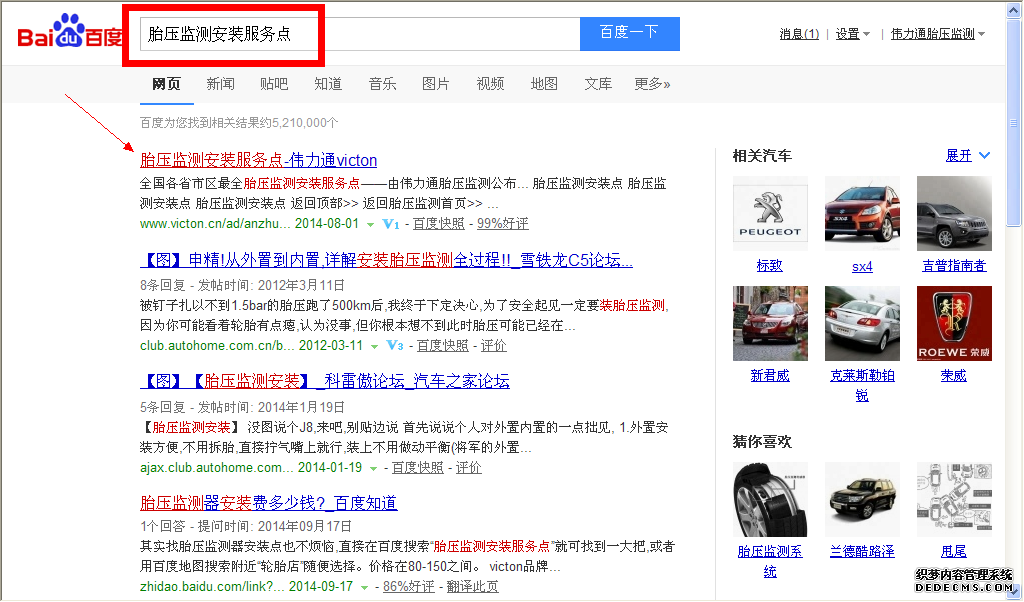Expand the arrow next to 2014-08-01
Screen dimensions: 1024x602
click(372, 224)
